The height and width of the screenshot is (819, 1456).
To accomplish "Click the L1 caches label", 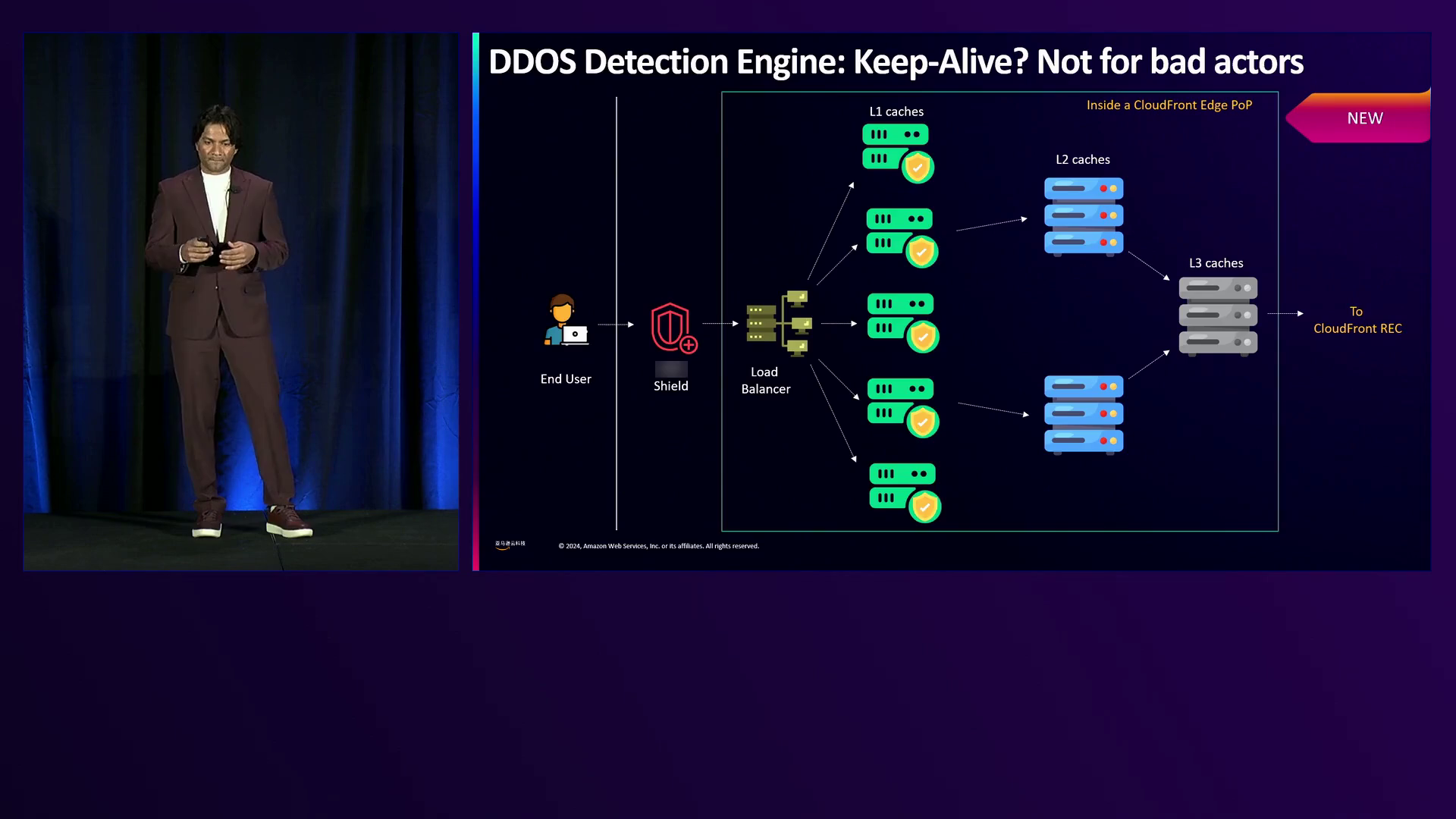I will [896, 111].
